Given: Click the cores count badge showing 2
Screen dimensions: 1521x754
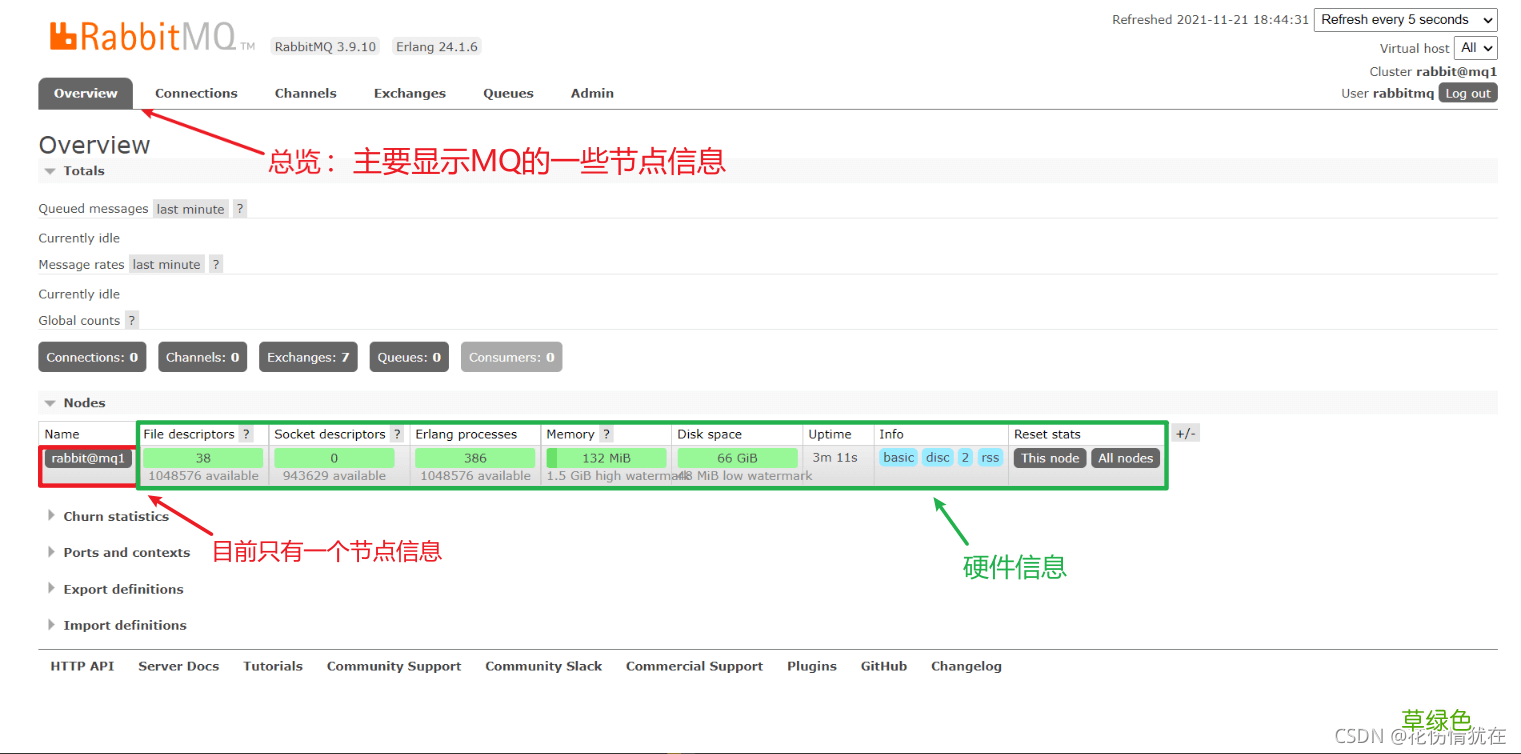Looking at the screenshot, I should pyautogui.click(x=964, y=457).
